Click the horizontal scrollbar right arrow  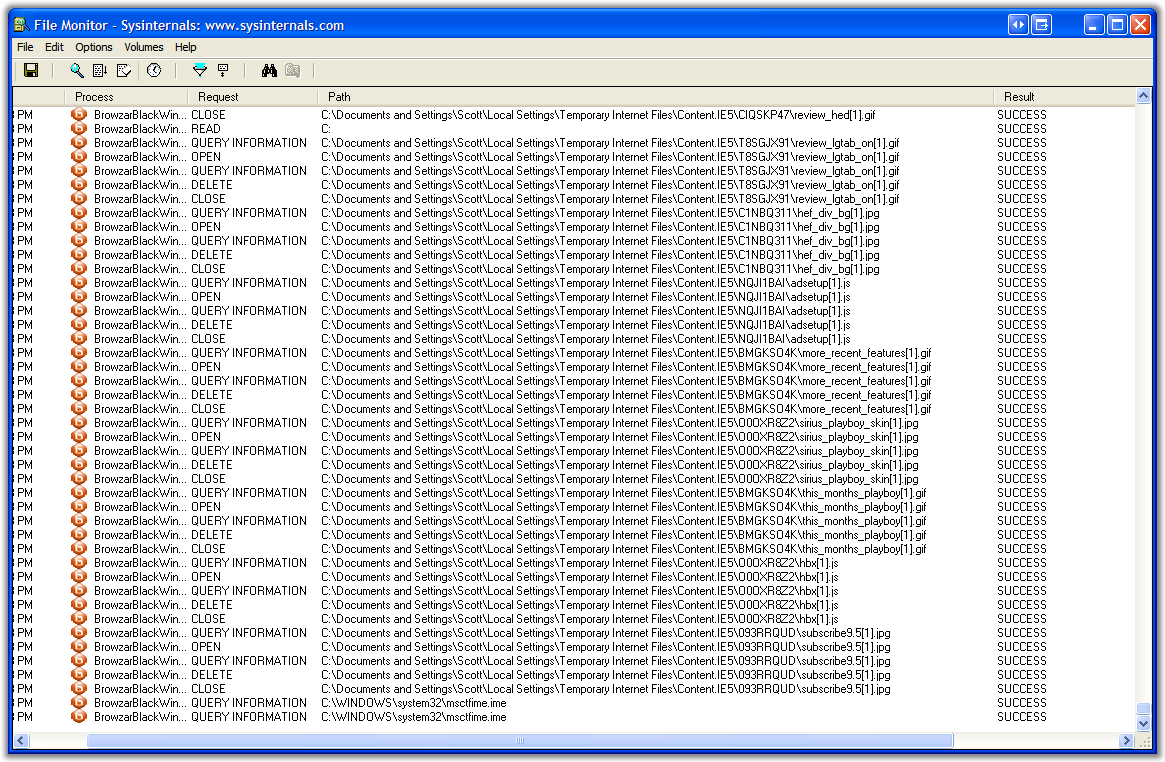1126,740
